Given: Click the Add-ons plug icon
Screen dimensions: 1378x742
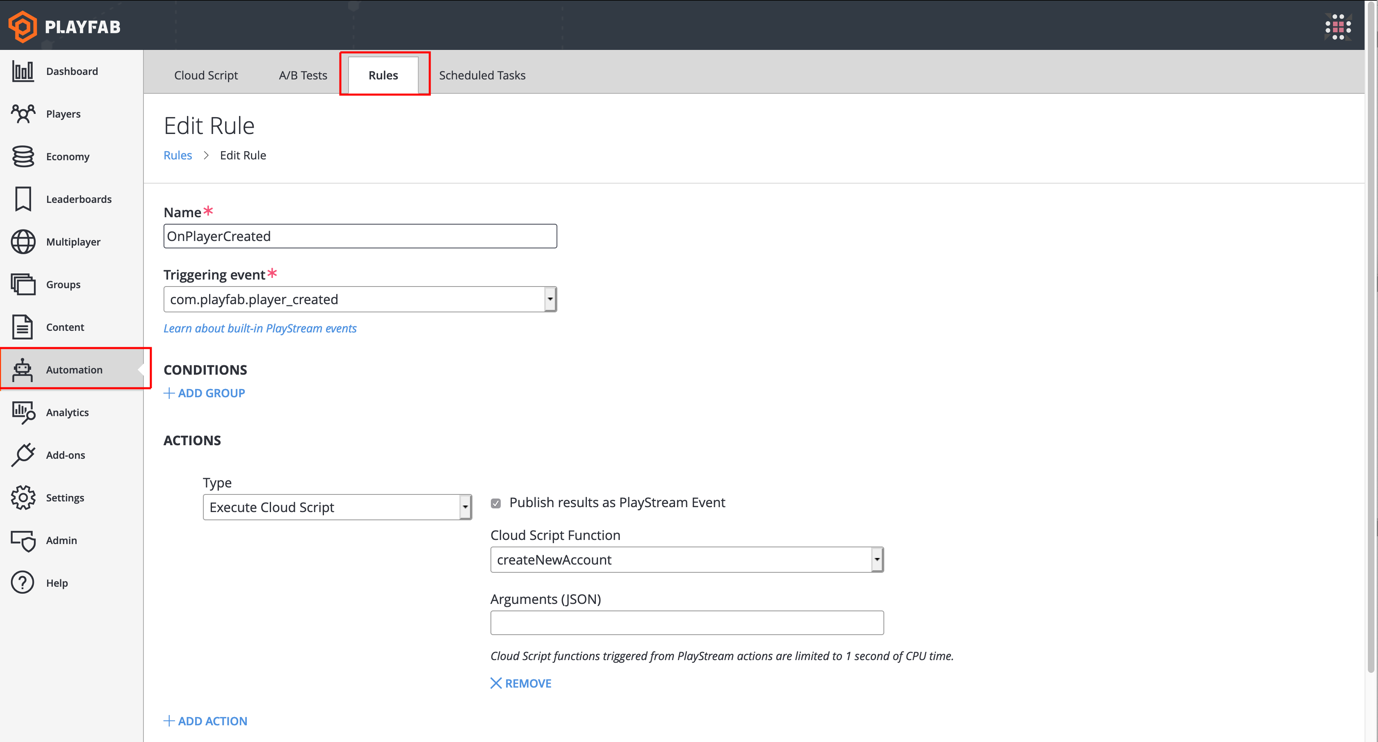Looking at the screenshot, I should point(23,455).
